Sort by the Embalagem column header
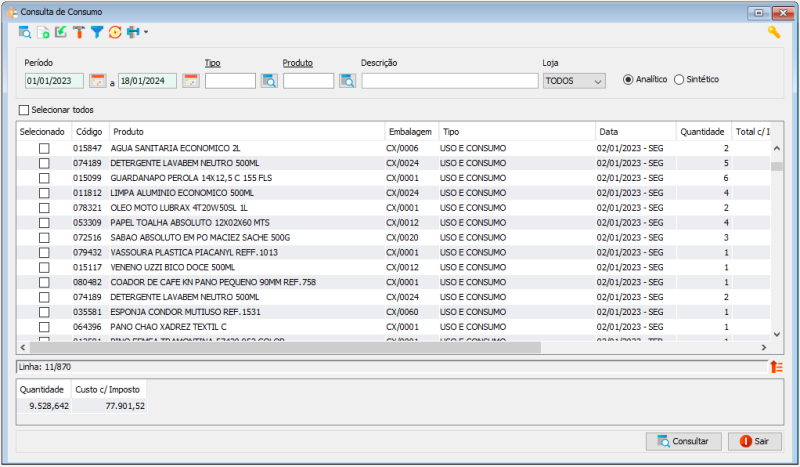This screenshot has height=467, width=800. pos(412,132)
